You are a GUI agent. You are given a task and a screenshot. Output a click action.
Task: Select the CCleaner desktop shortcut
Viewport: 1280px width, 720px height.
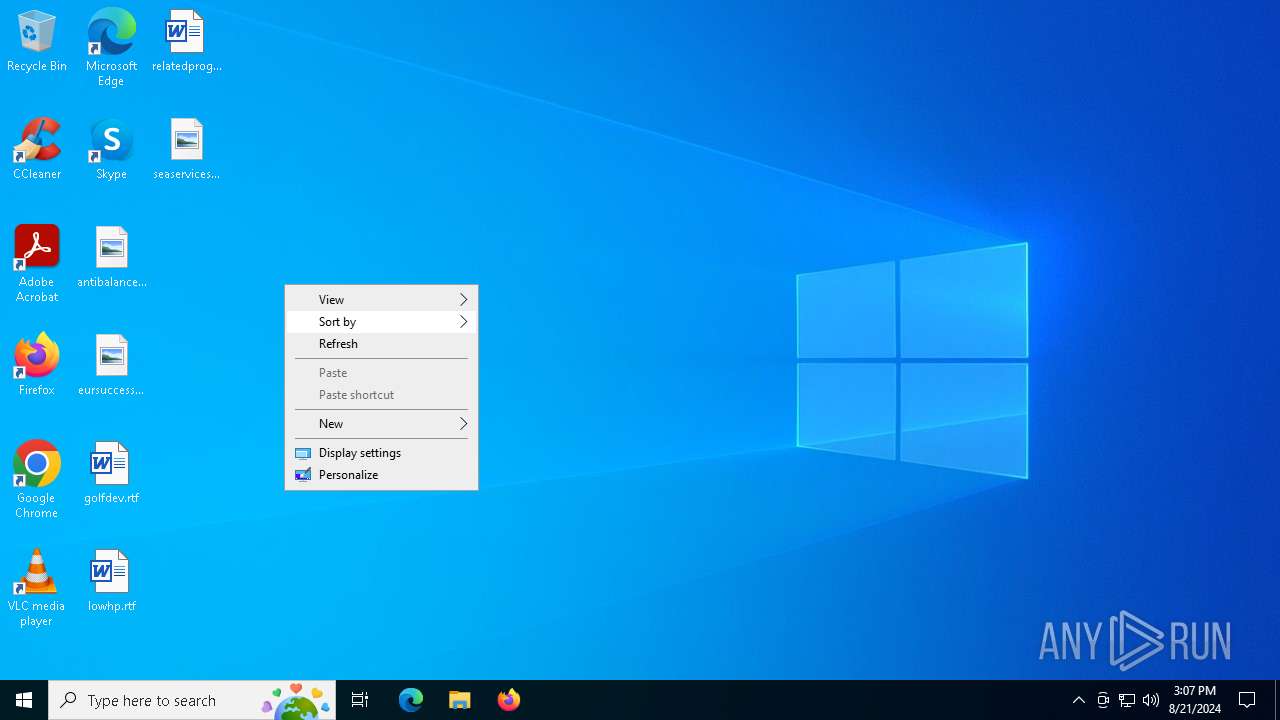coord(37,150)
